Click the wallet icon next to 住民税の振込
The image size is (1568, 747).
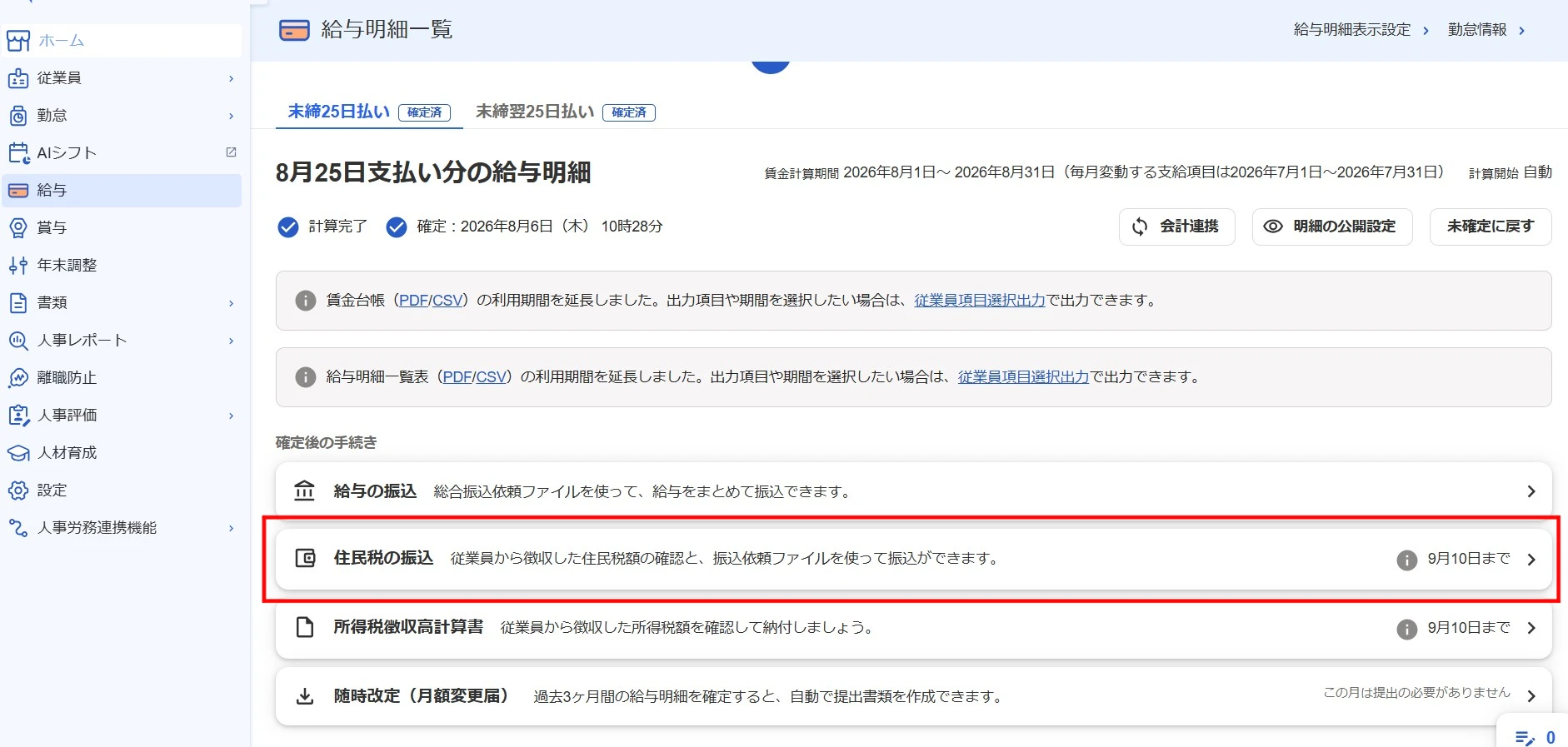tap(306, 558)
